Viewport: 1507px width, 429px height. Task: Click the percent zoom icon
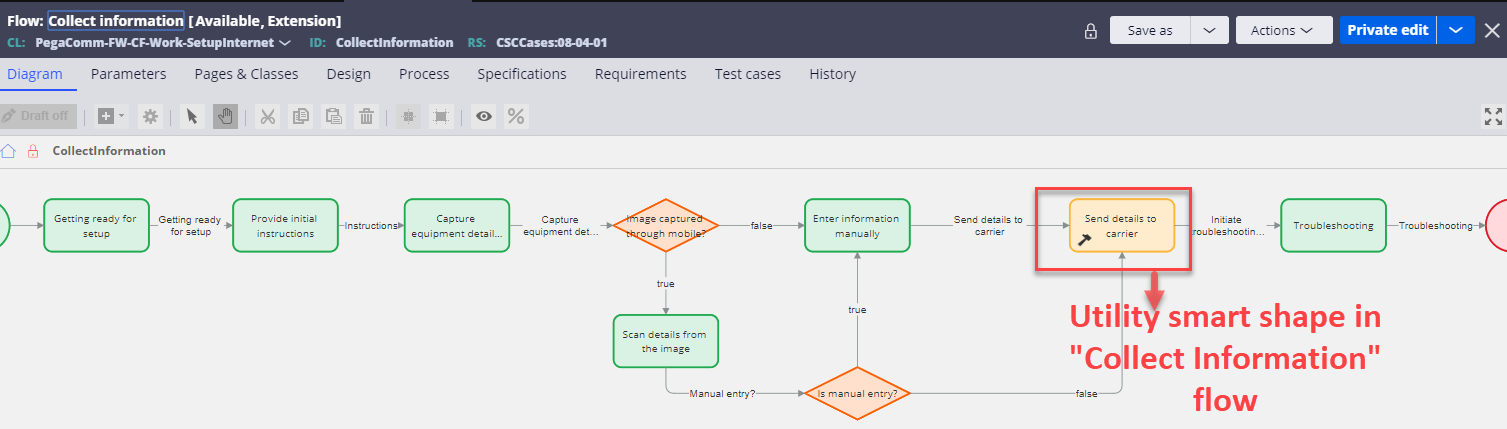coord(516,116)
